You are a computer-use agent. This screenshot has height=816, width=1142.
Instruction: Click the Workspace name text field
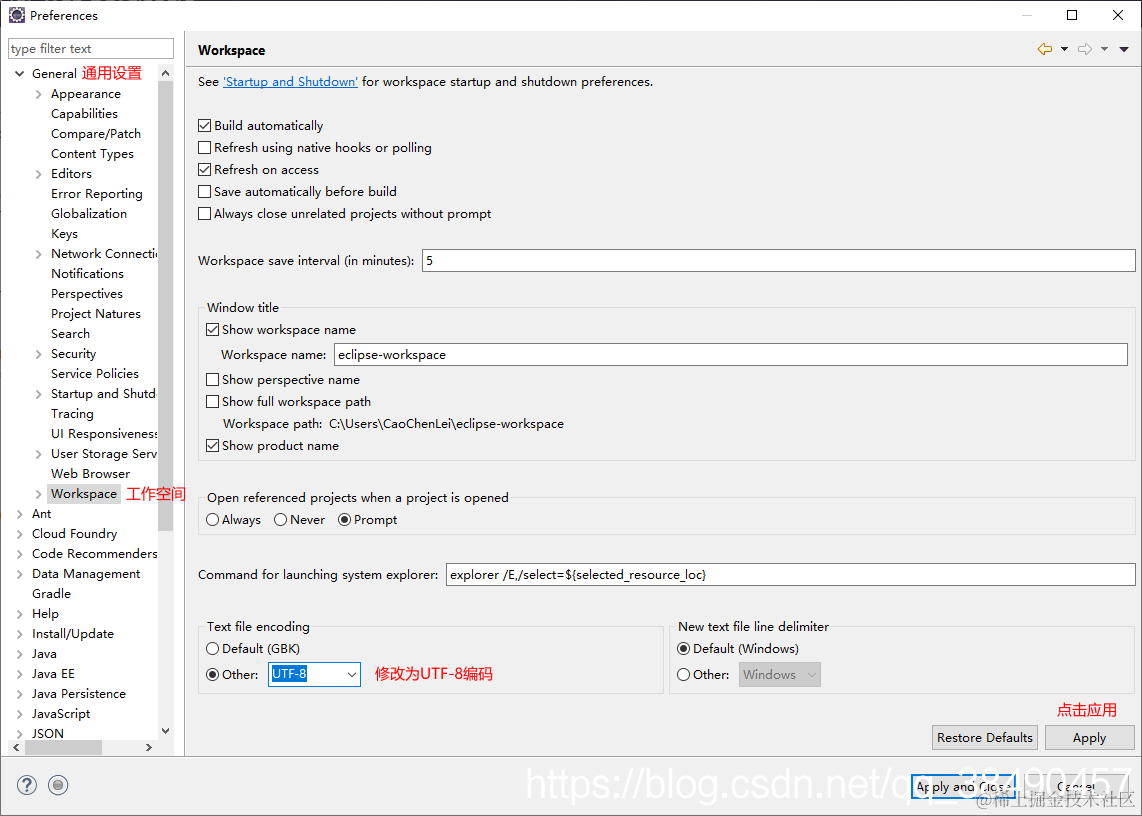(731, 355)
